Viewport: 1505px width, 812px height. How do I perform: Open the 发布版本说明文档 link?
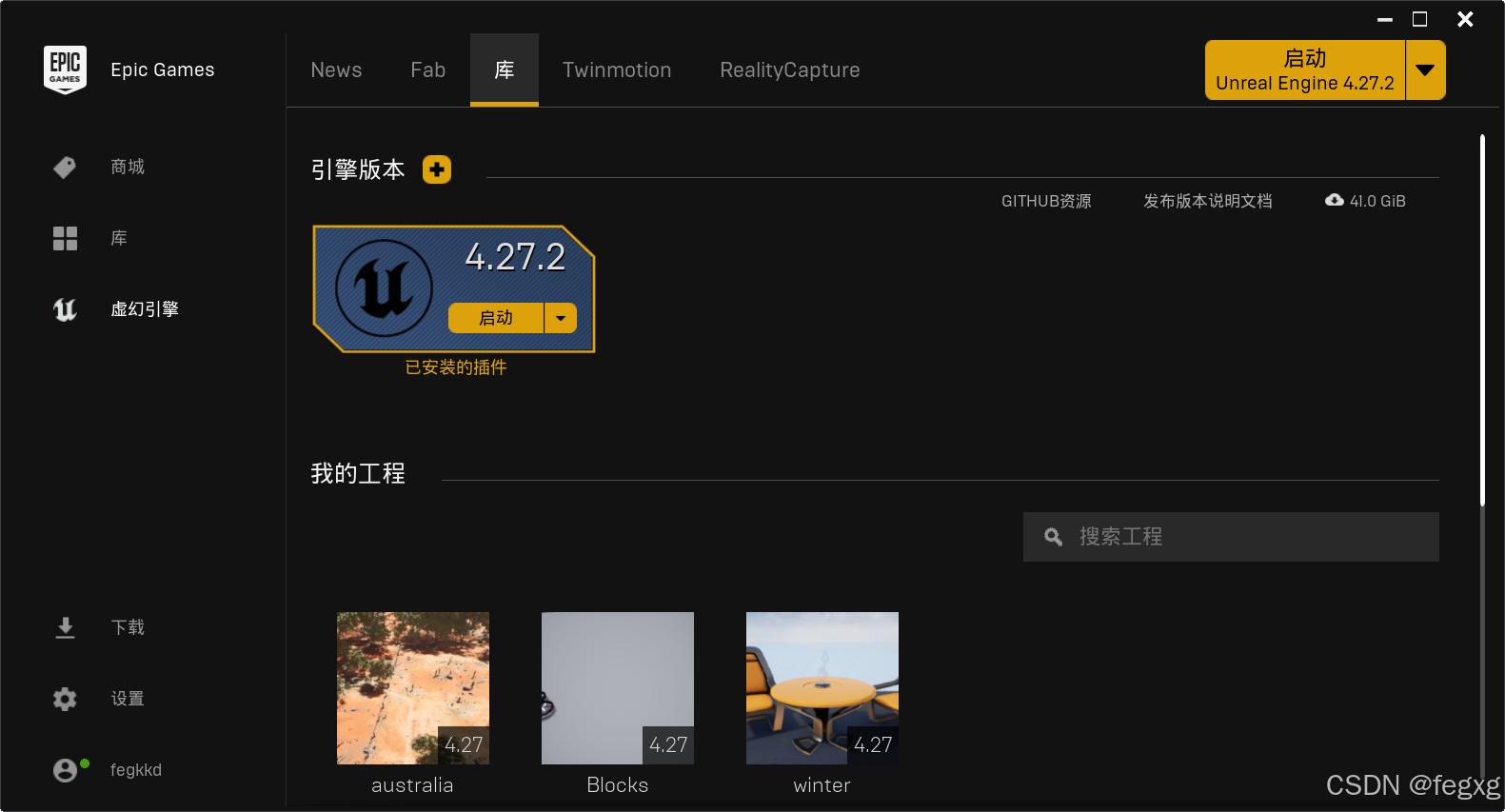coord(1208,201)
